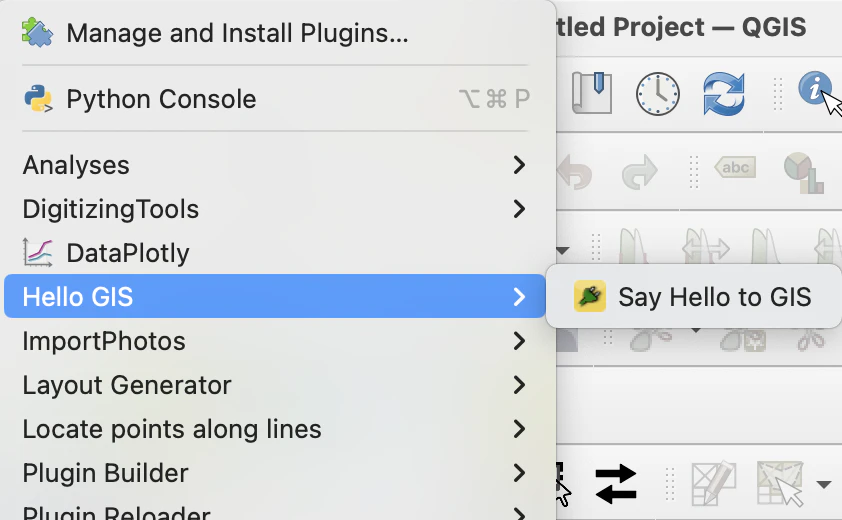Click the Hello GIS menu entry
This screenshot has width=842, height=520.
(x=275, y=297)
